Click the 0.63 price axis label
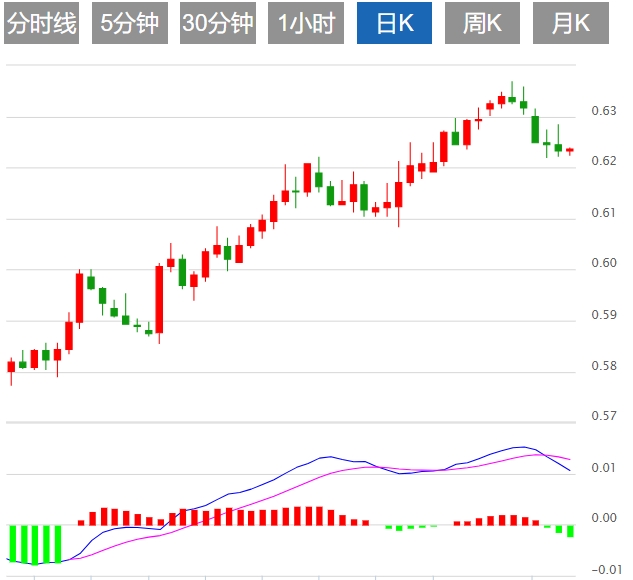This screenshot has height=580, width=633. point(603,111)
